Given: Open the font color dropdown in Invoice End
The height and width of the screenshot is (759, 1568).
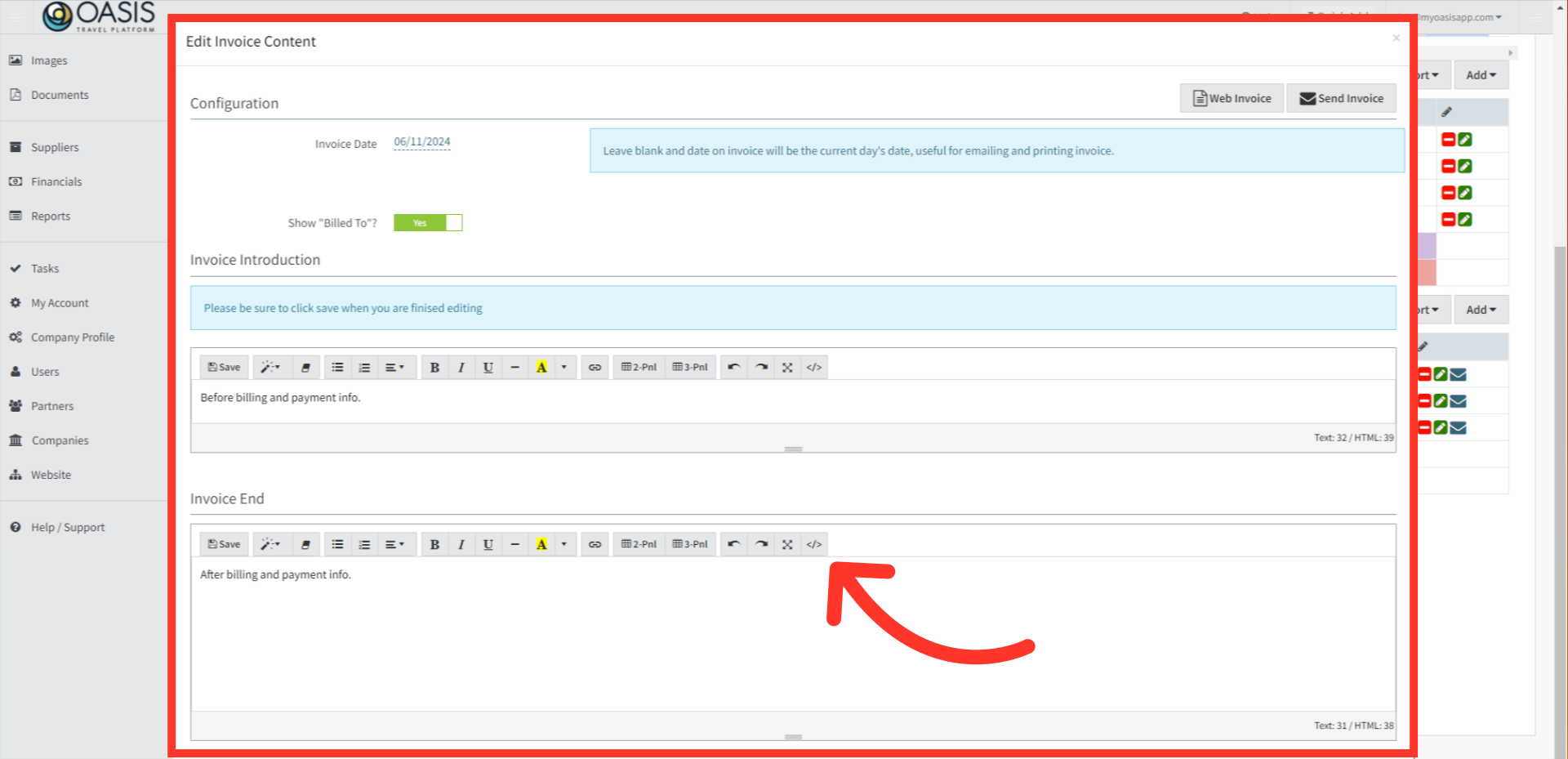Looking at the screenshot, I should 563,543.
